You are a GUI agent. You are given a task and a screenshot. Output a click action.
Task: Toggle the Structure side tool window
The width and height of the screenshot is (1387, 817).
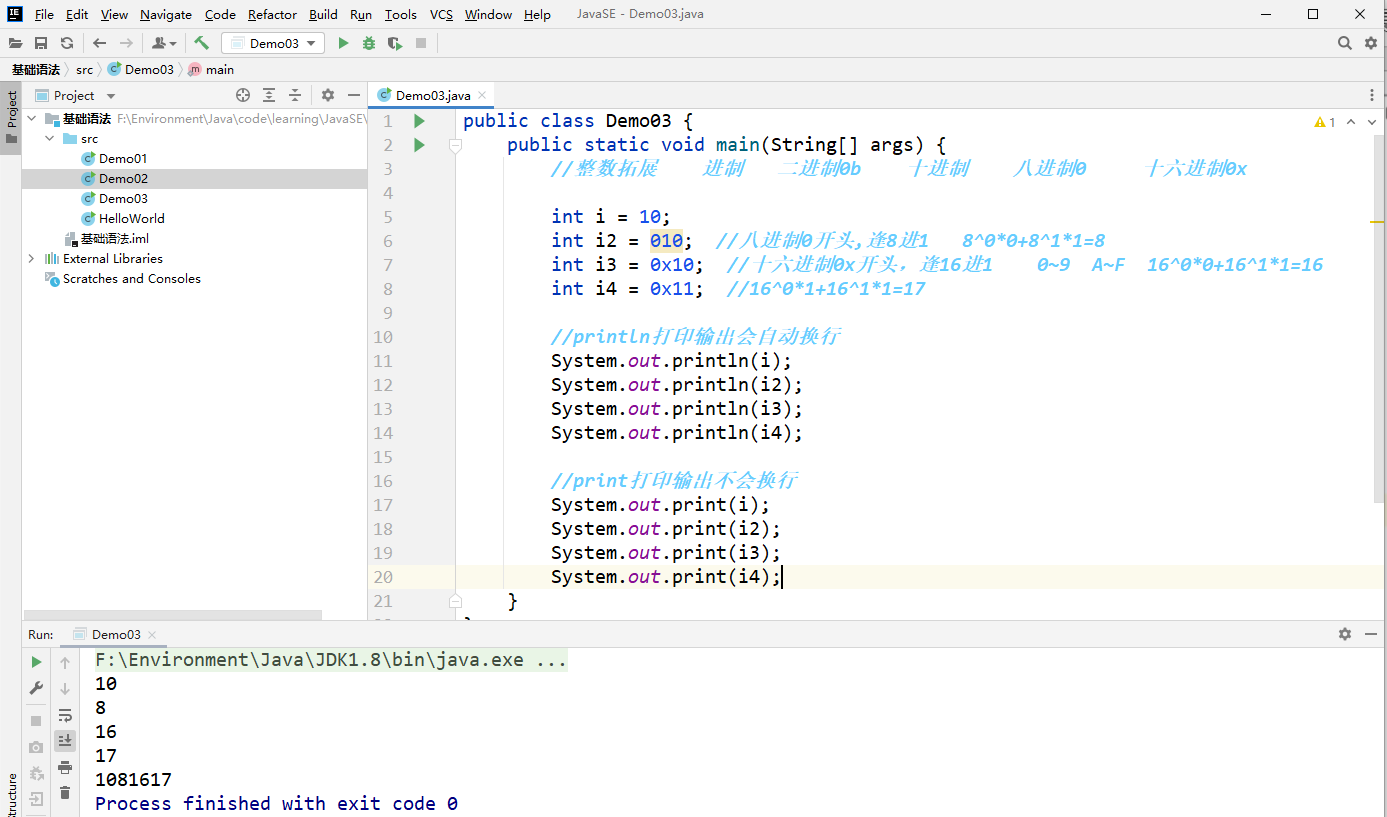(11, 794)
